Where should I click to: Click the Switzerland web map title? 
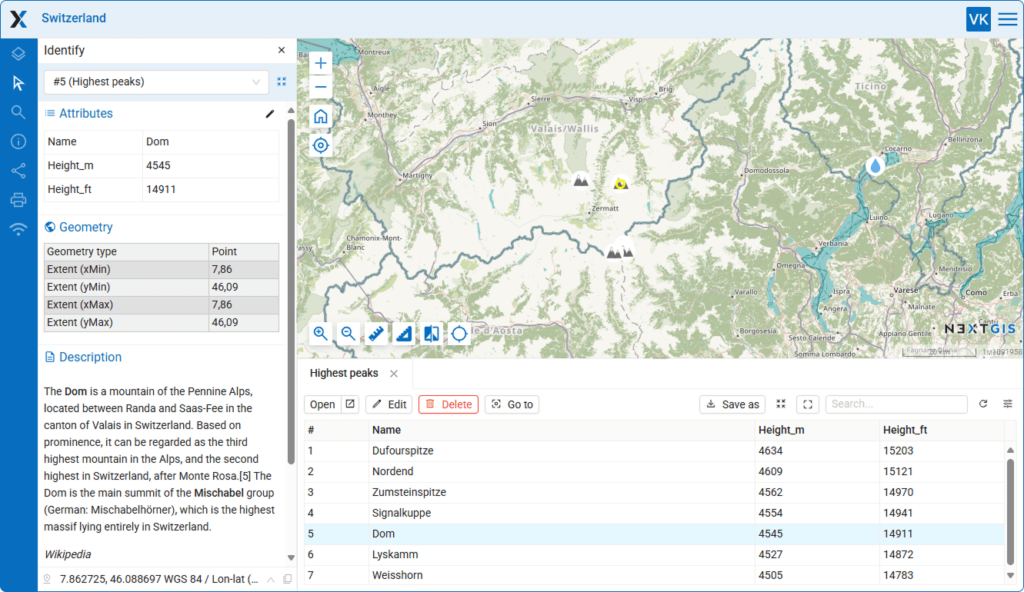[74, 18]
